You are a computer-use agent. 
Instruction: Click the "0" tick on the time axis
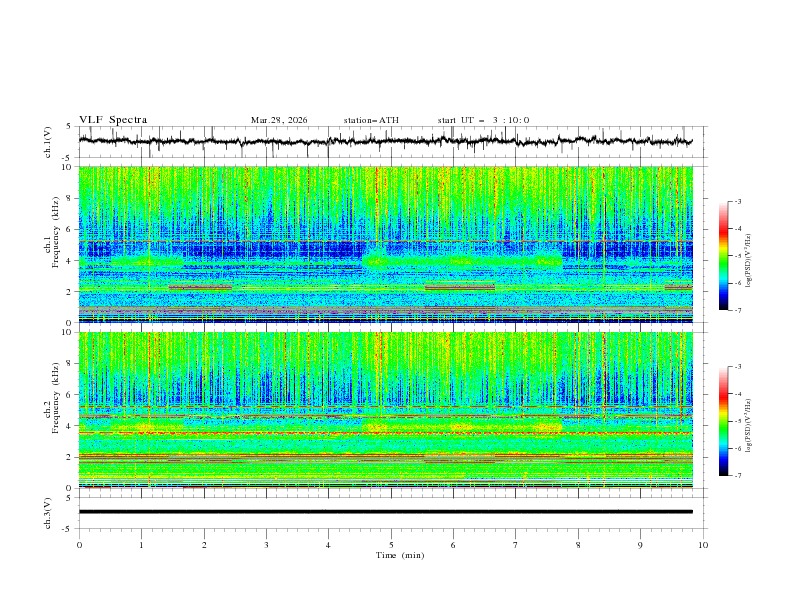click(x=79, y=545)
